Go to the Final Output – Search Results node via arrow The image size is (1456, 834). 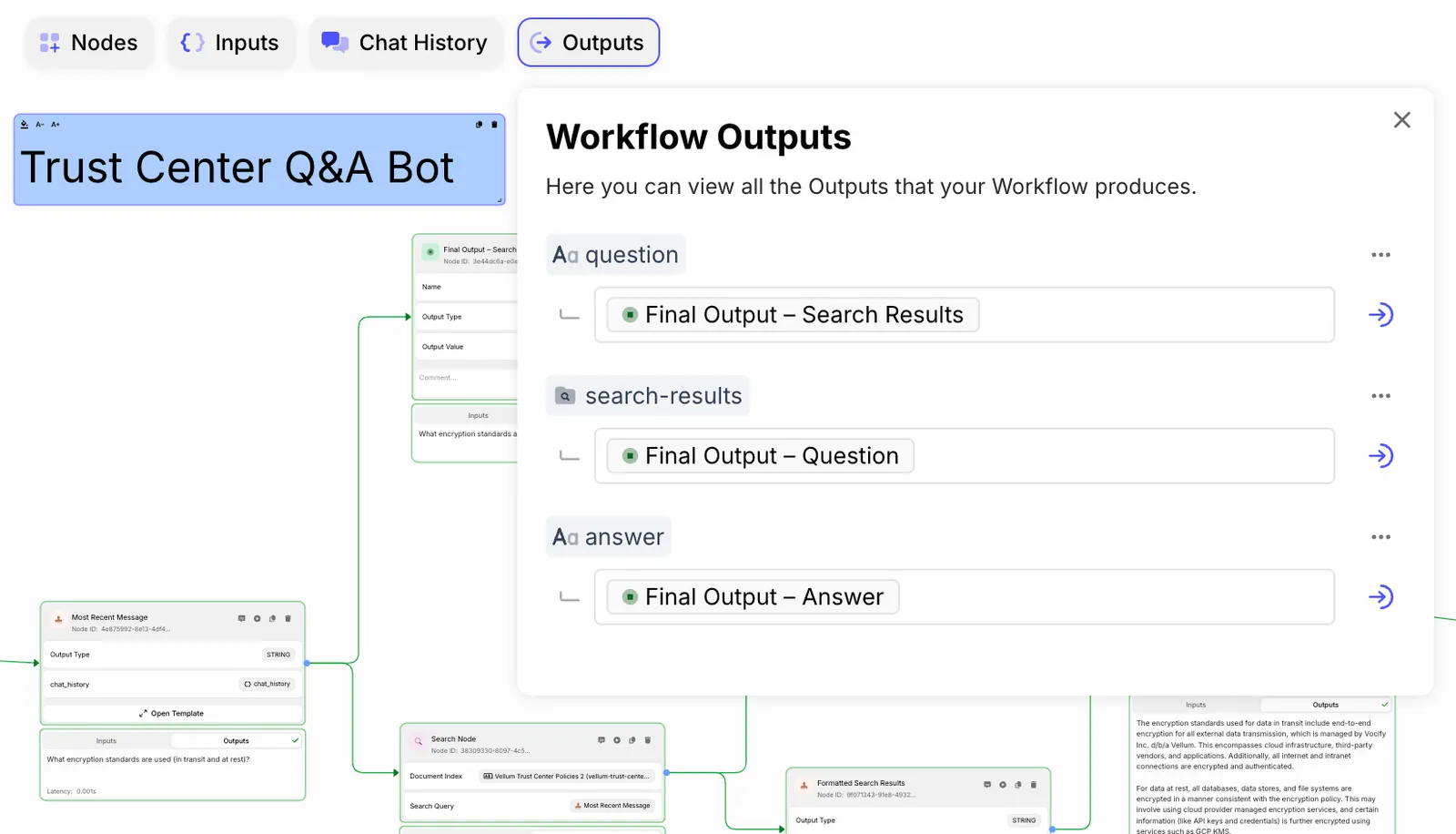click(x=1380, y=315)
